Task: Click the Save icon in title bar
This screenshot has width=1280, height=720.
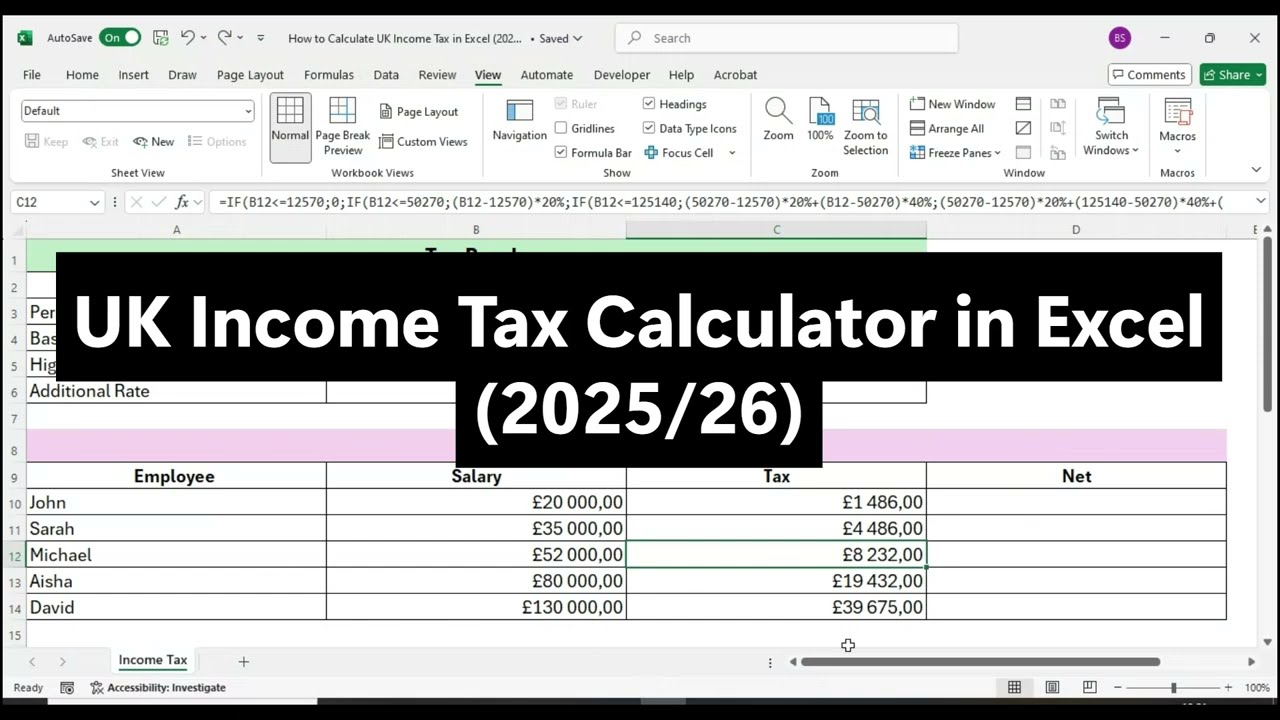Action: click(160, 38)
